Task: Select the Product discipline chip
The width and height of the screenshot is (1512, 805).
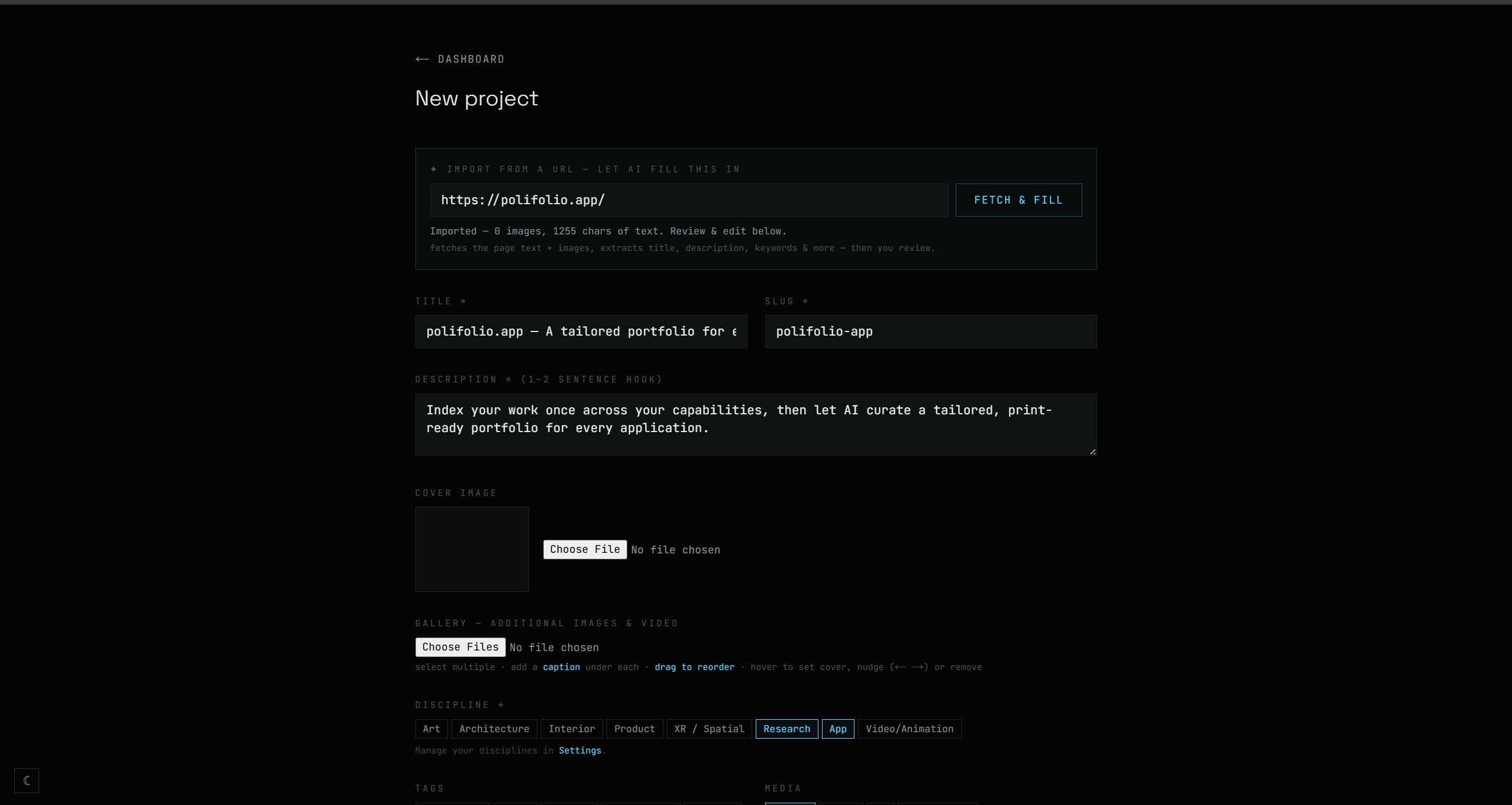Action: (634, 729)
